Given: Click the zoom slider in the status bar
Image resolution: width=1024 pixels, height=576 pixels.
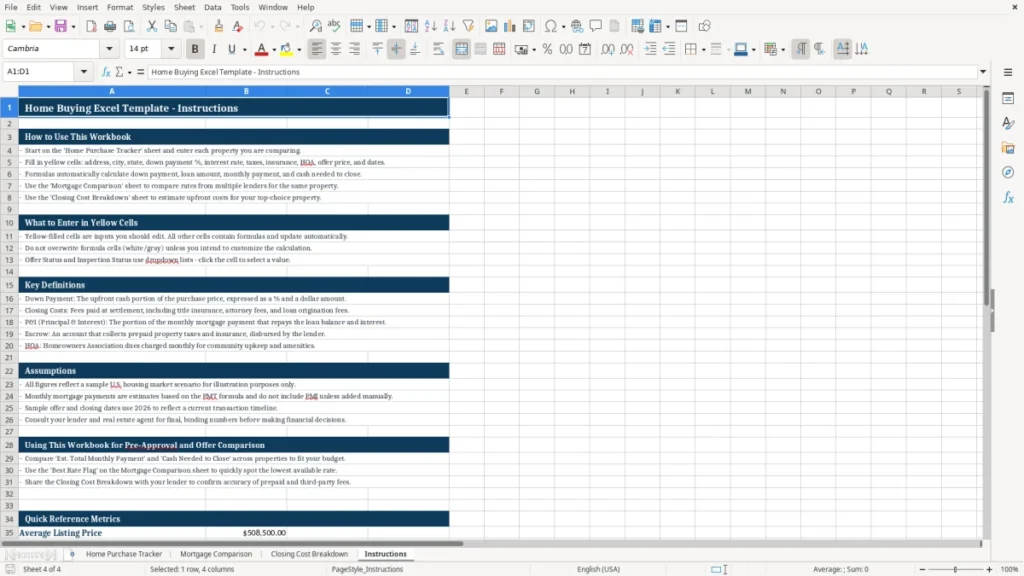Looking at the screenshot, I should point(955,569).
